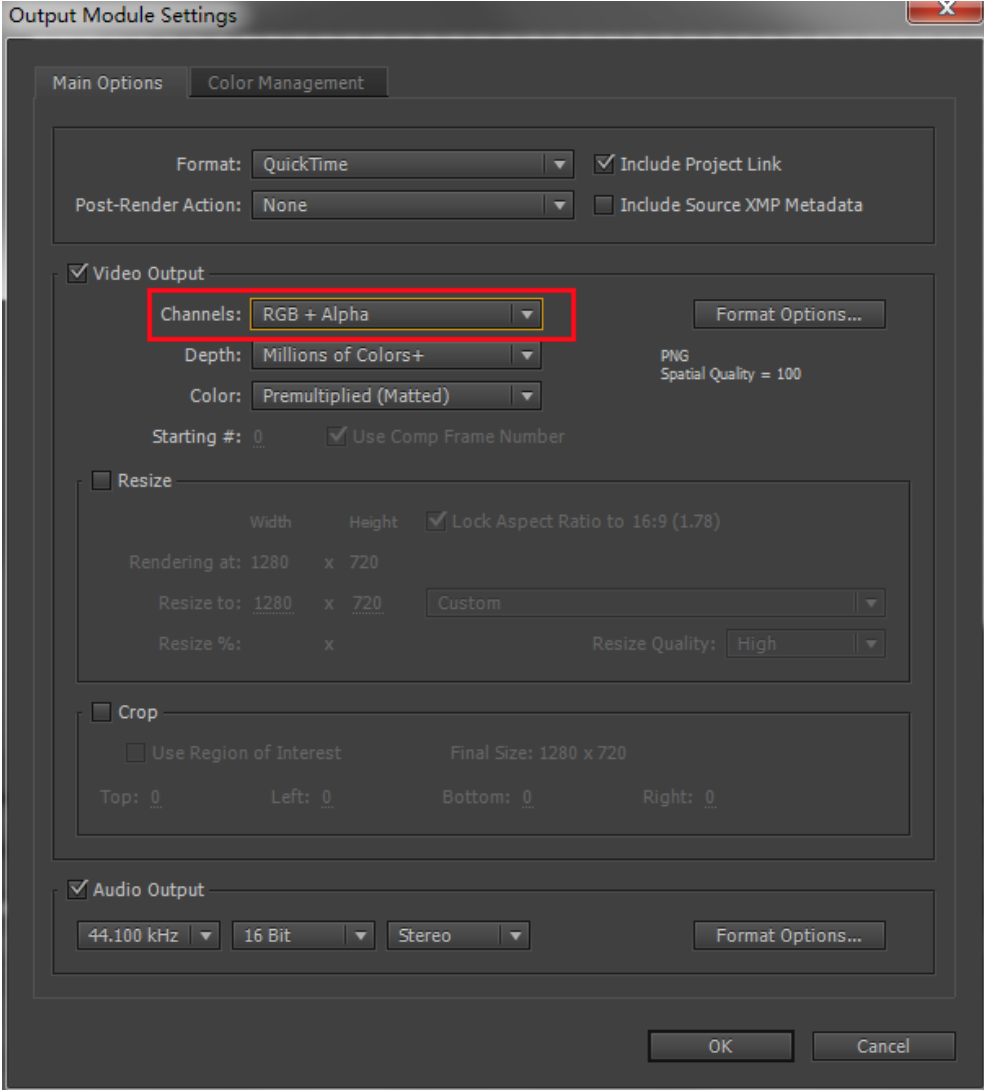Enable the Resize checkbox
This screenshot has width=984, height=1090.
pos(102,481)
